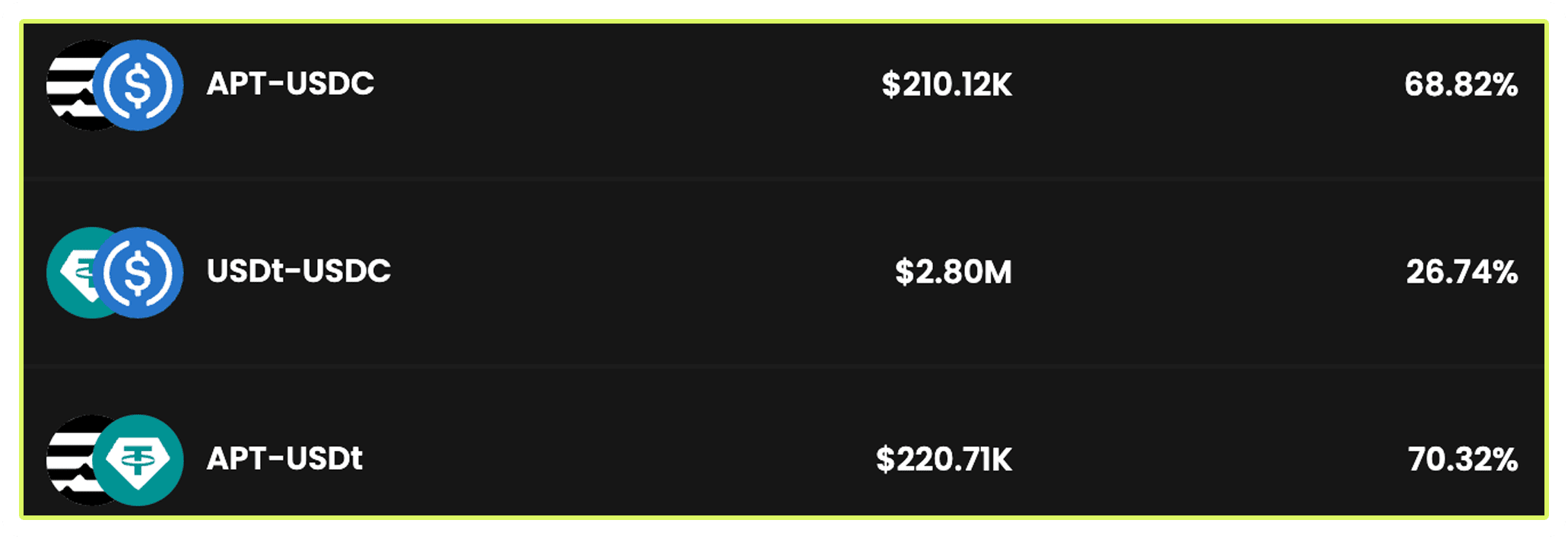The height and width of the screenshot is (539, 1568).
Task: Select the USDt-USDC pool row
Action: point(784,272)
